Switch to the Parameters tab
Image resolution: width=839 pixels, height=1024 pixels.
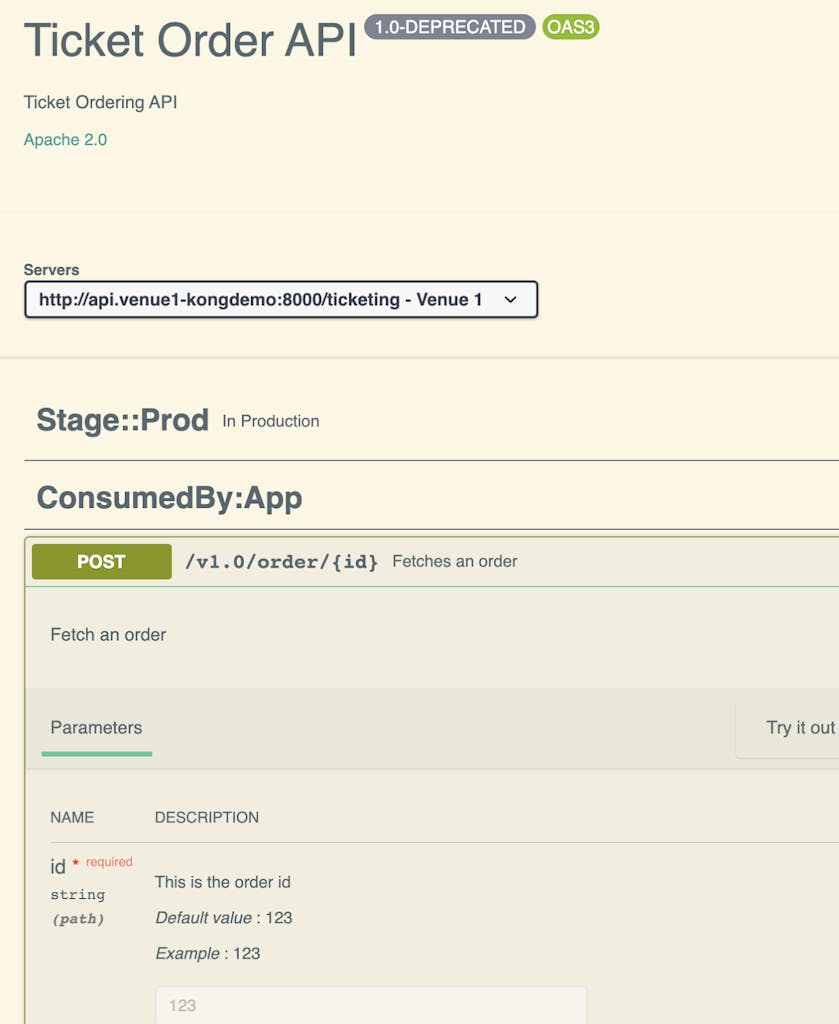pyautogui.click(x=96, y=728)
